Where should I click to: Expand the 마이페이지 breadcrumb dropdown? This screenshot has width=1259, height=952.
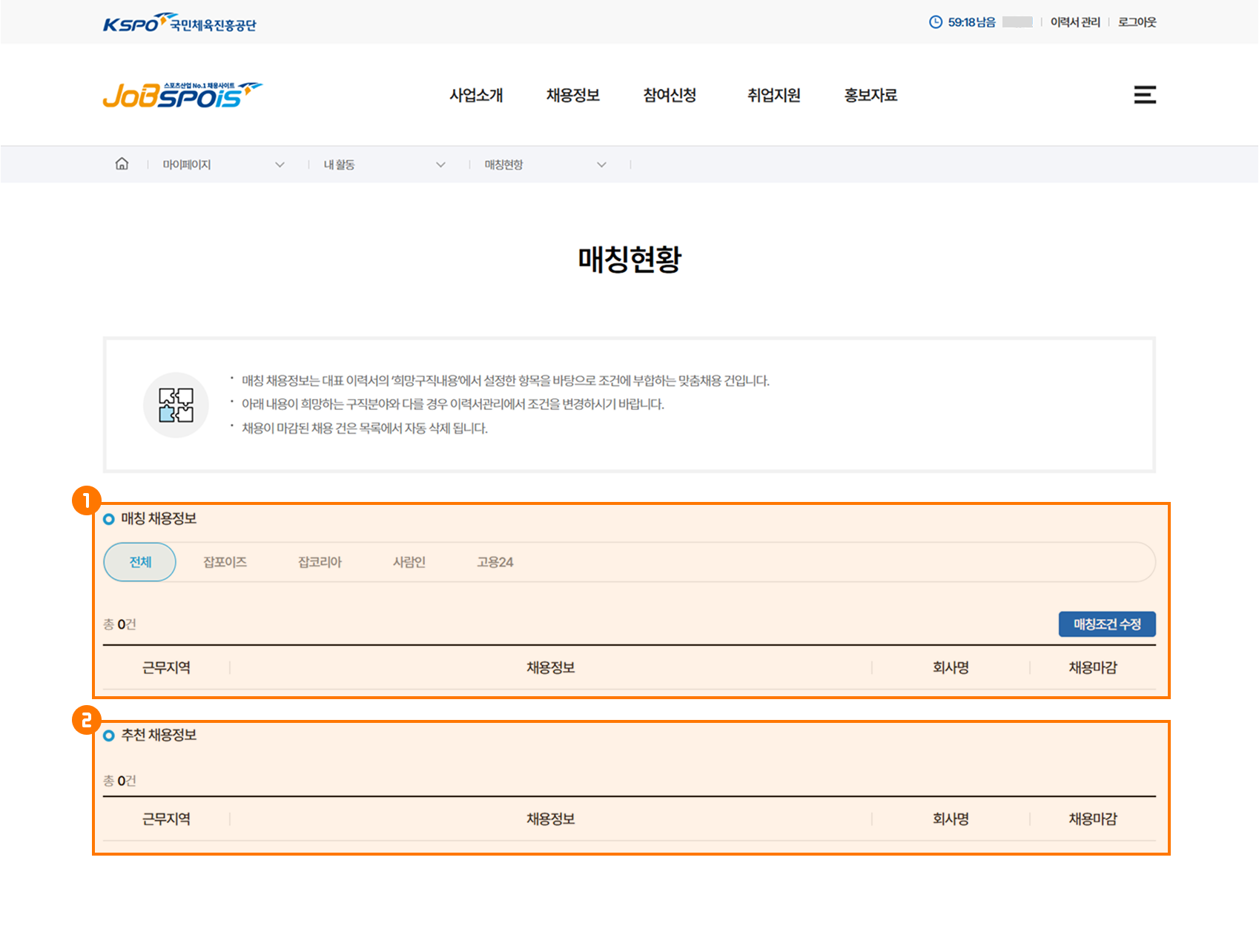[280, 165]
